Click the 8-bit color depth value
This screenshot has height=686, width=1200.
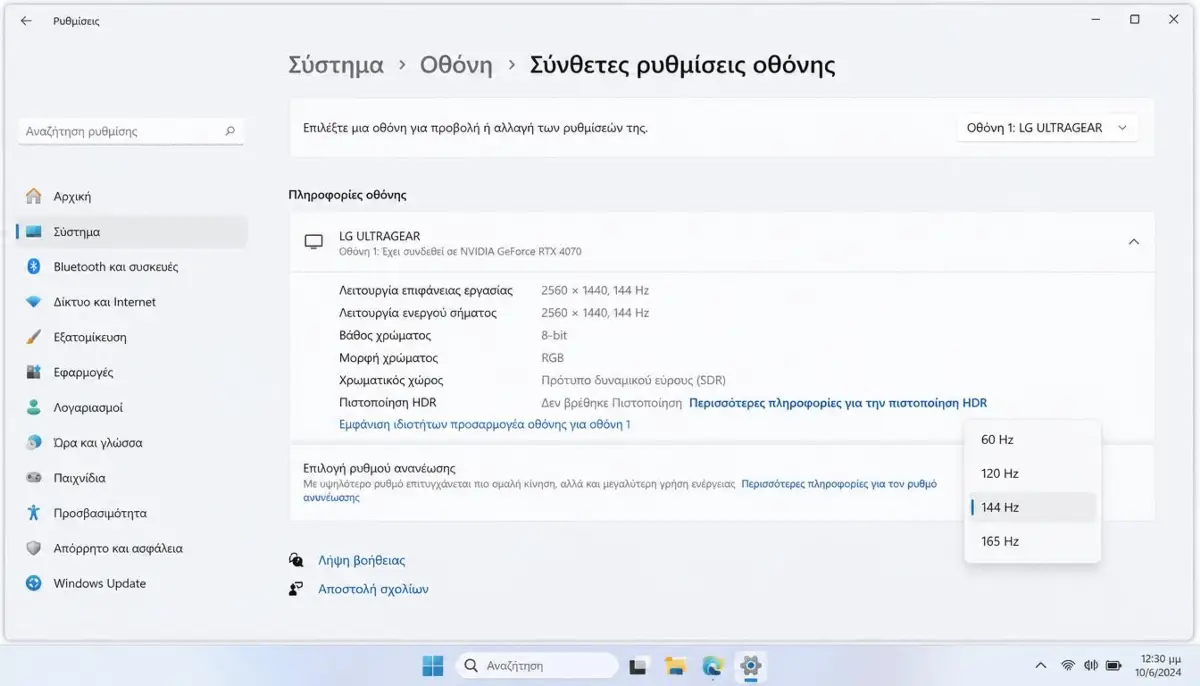pos(554,335)
